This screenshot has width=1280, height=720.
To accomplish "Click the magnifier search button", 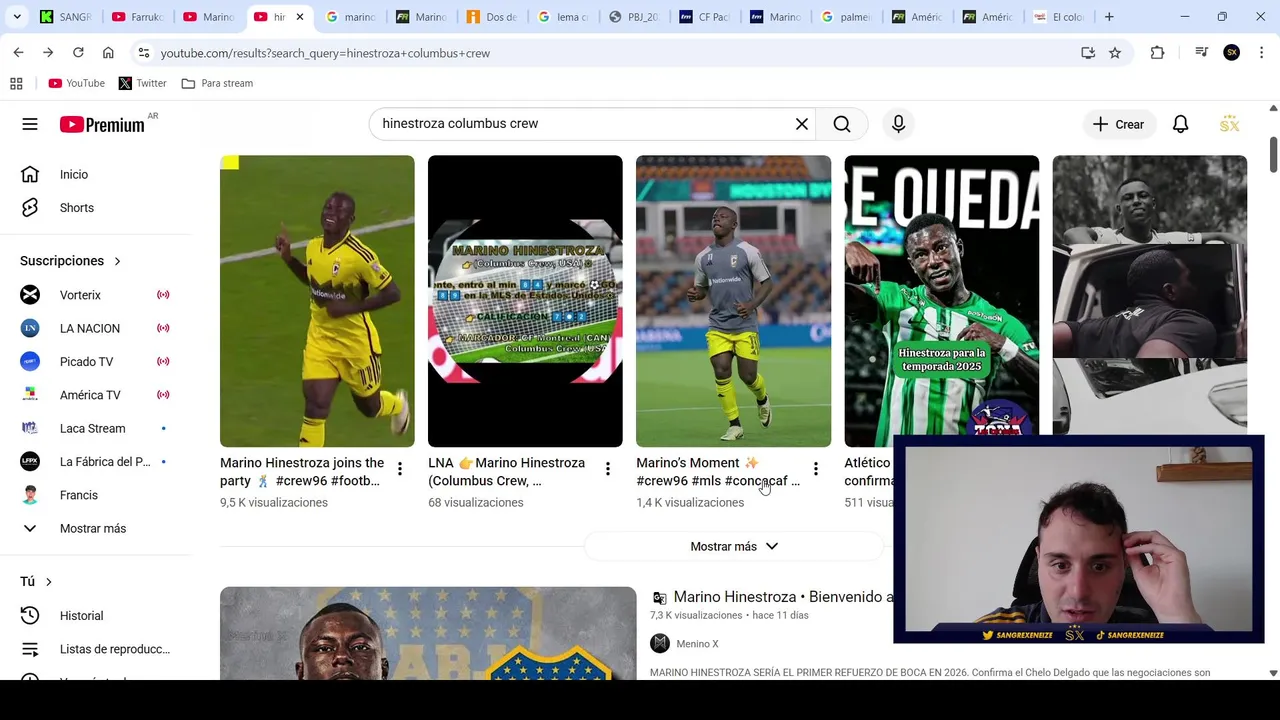I will click(x=842, y=124).
